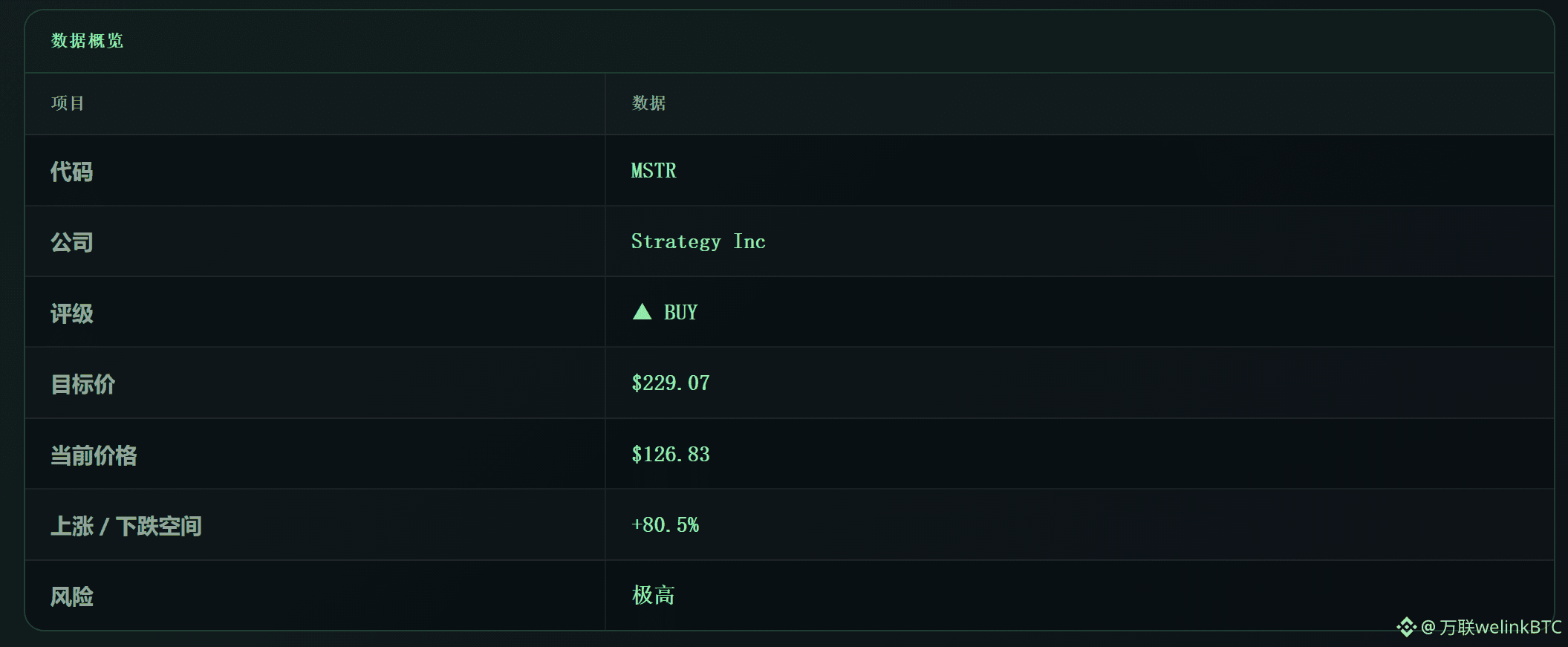Select the current price $126.83

click(671, 454)
